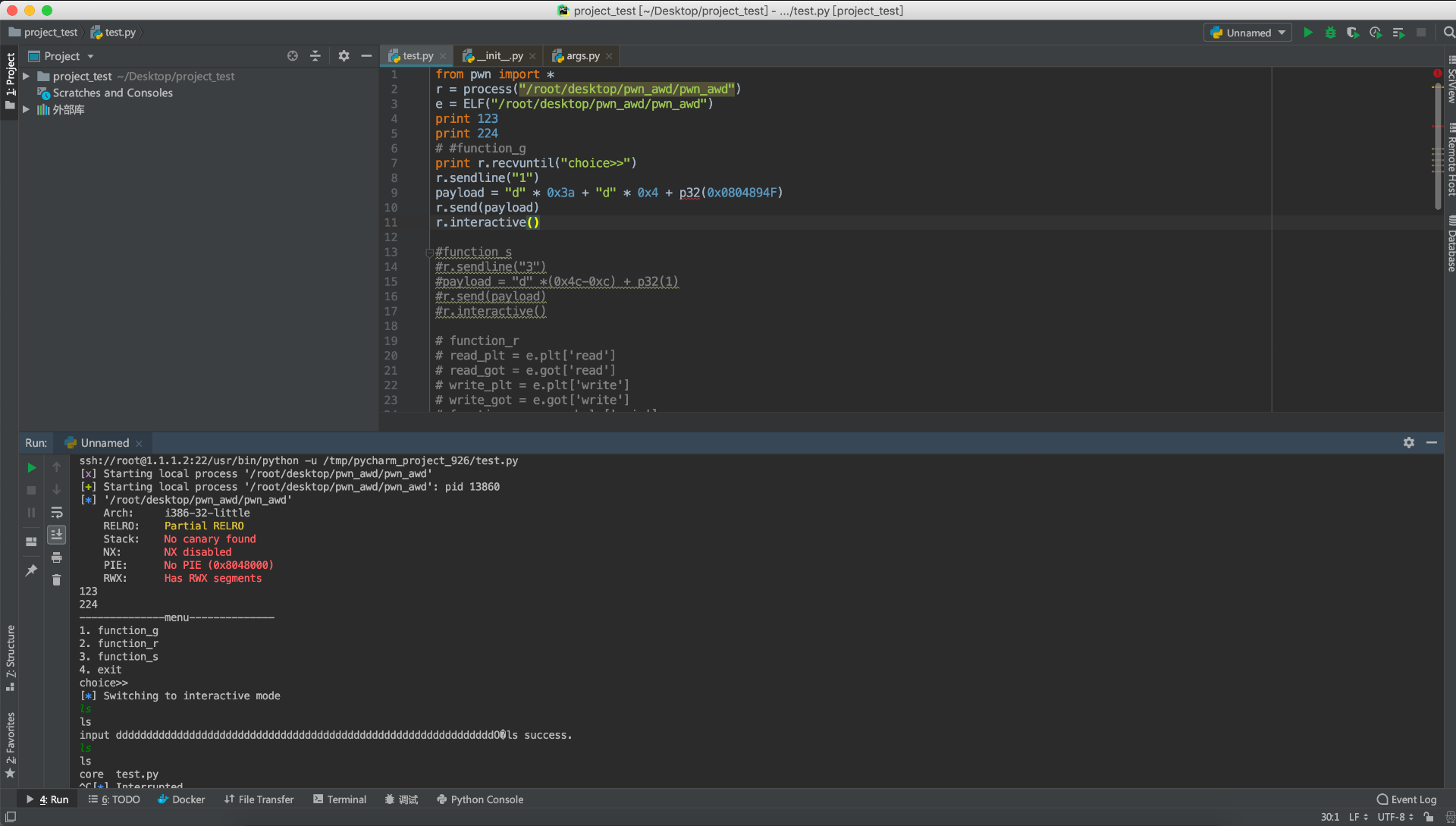Clear console output with trash icon

[56, 580]
